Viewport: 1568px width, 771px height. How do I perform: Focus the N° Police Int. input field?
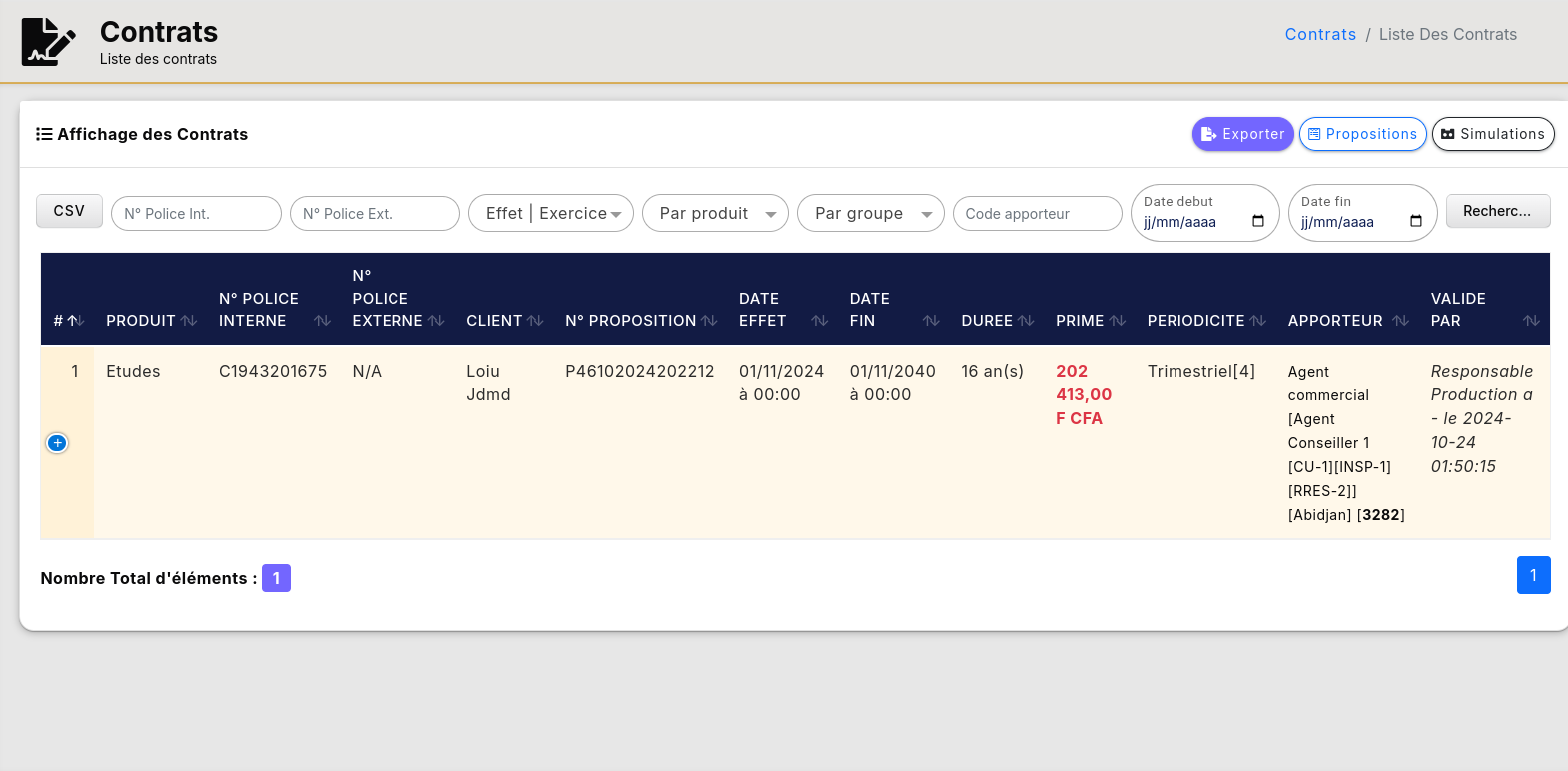pyautogui.click(x=196, y=213)
